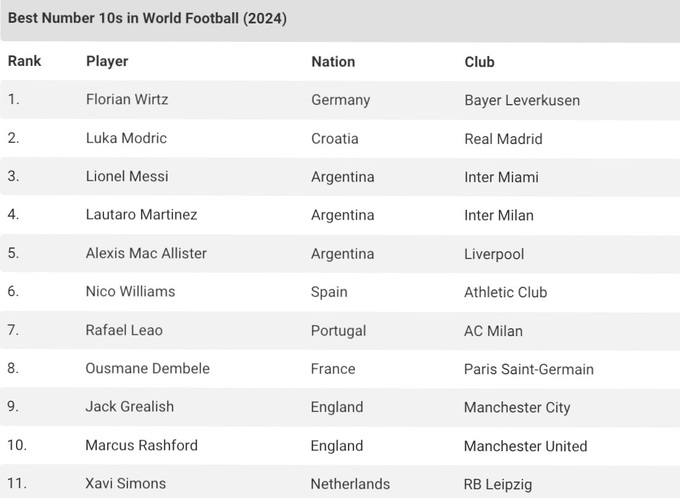Click the Croatia nation cell

tap(334, 138)
